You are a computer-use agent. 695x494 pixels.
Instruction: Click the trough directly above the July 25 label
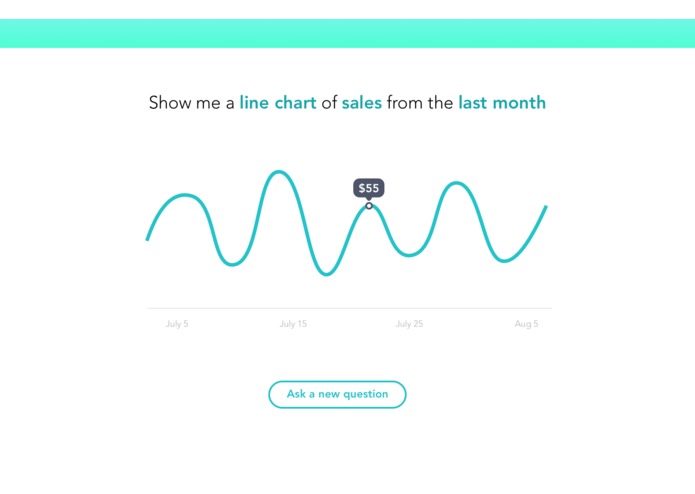click(x=409, y=255)
